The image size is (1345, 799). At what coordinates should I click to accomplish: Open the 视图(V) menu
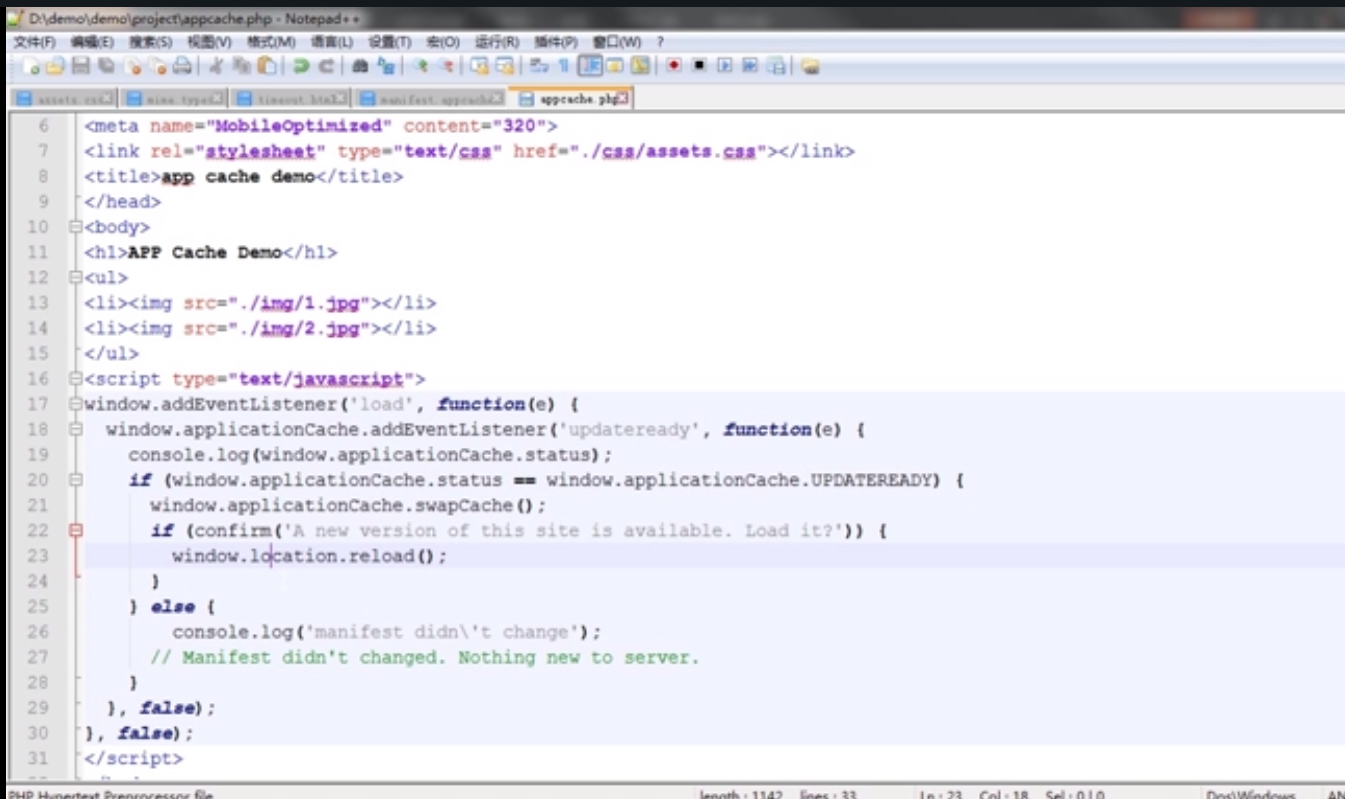pyautogui.click(x=209, y=42)
